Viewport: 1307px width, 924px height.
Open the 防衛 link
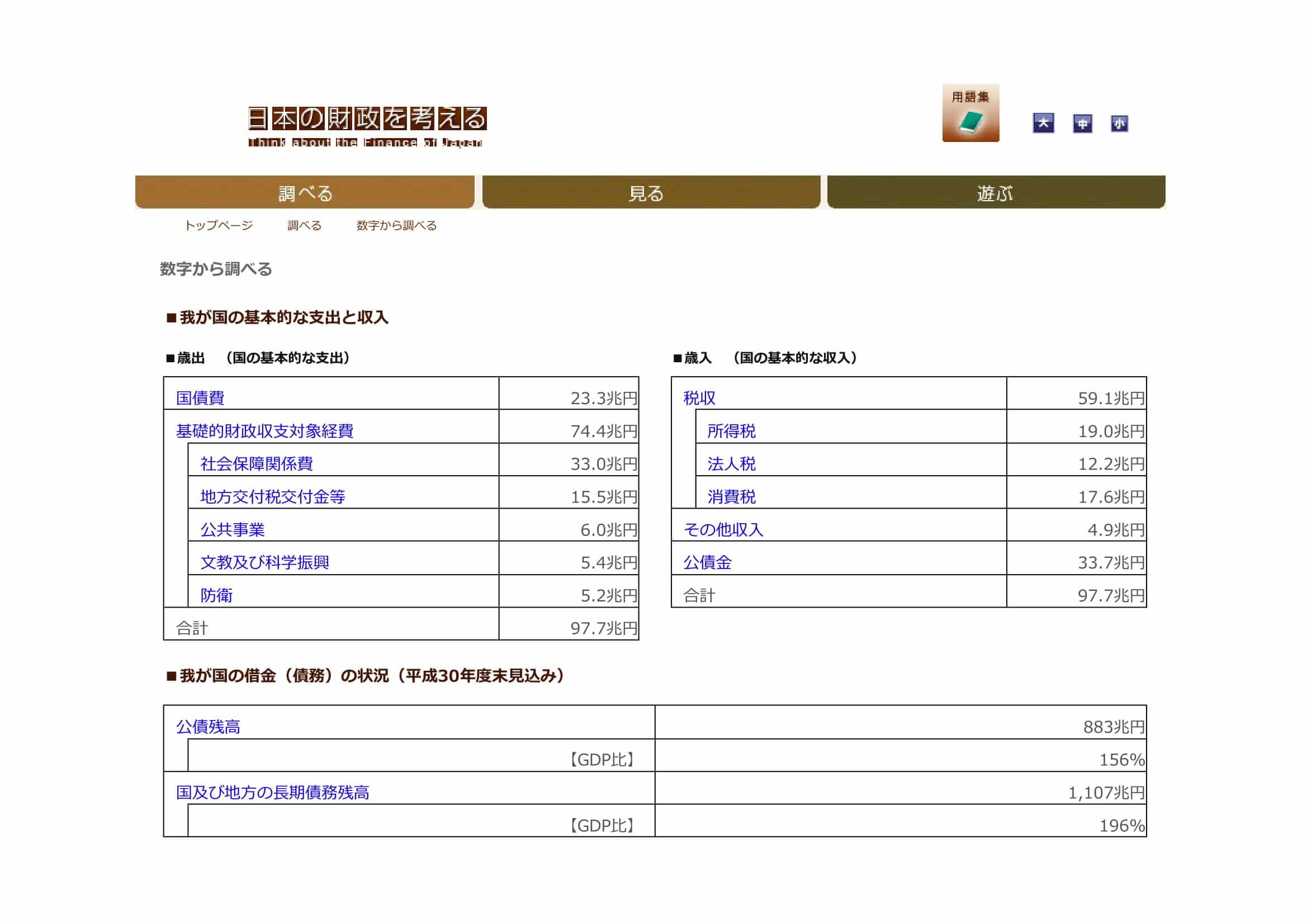(x=216, y=595)
